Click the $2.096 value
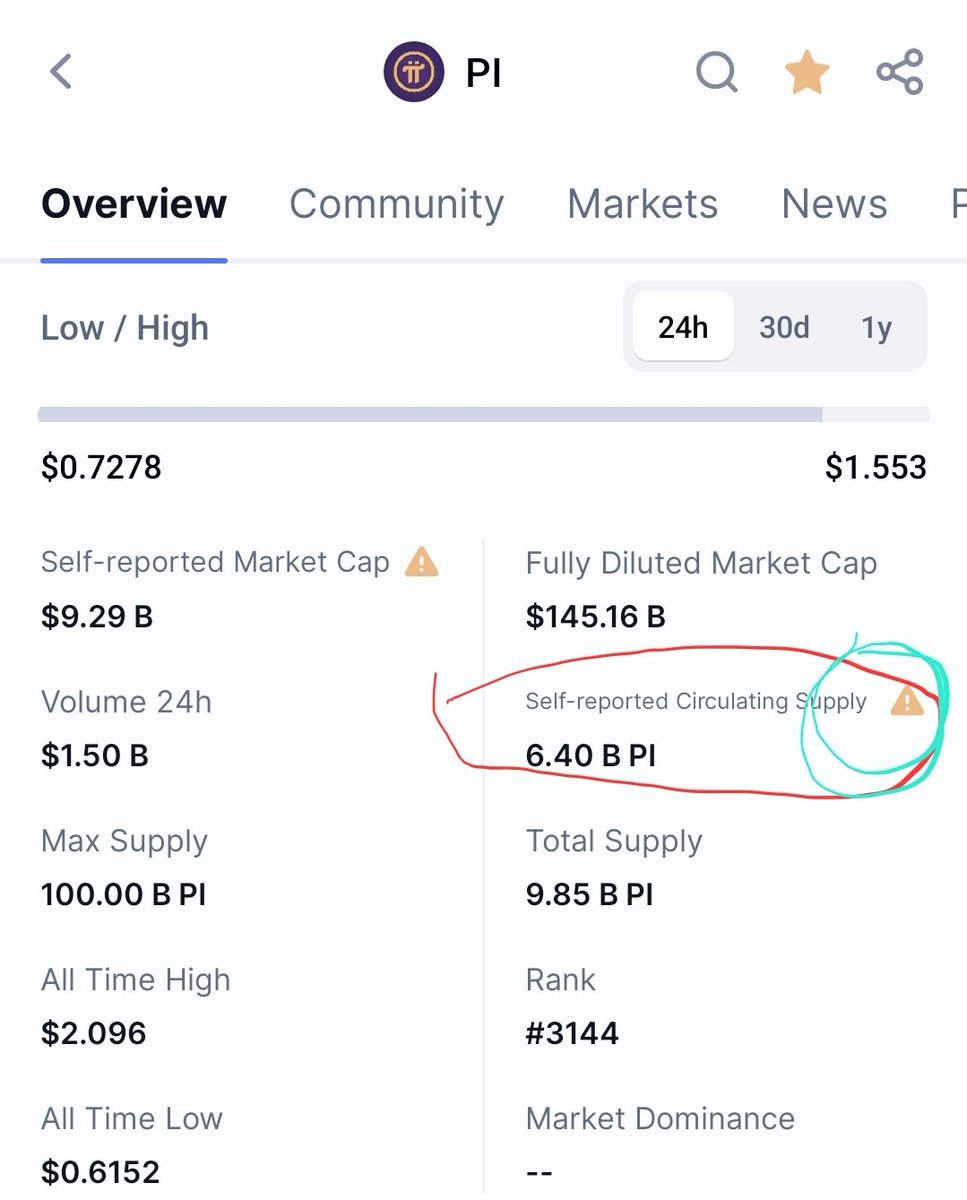 pyautogui.click(x=94, y=1033)
